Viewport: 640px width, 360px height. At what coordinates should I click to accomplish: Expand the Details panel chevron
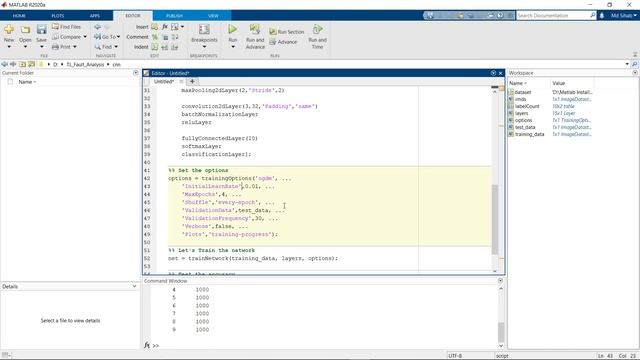134,287
